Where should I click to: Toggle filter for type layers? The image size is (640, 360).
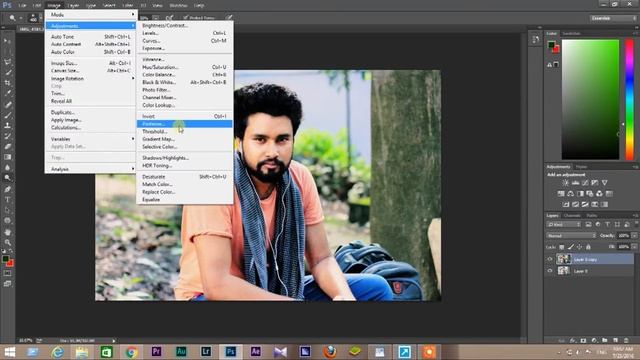click(x=607, y=224)
